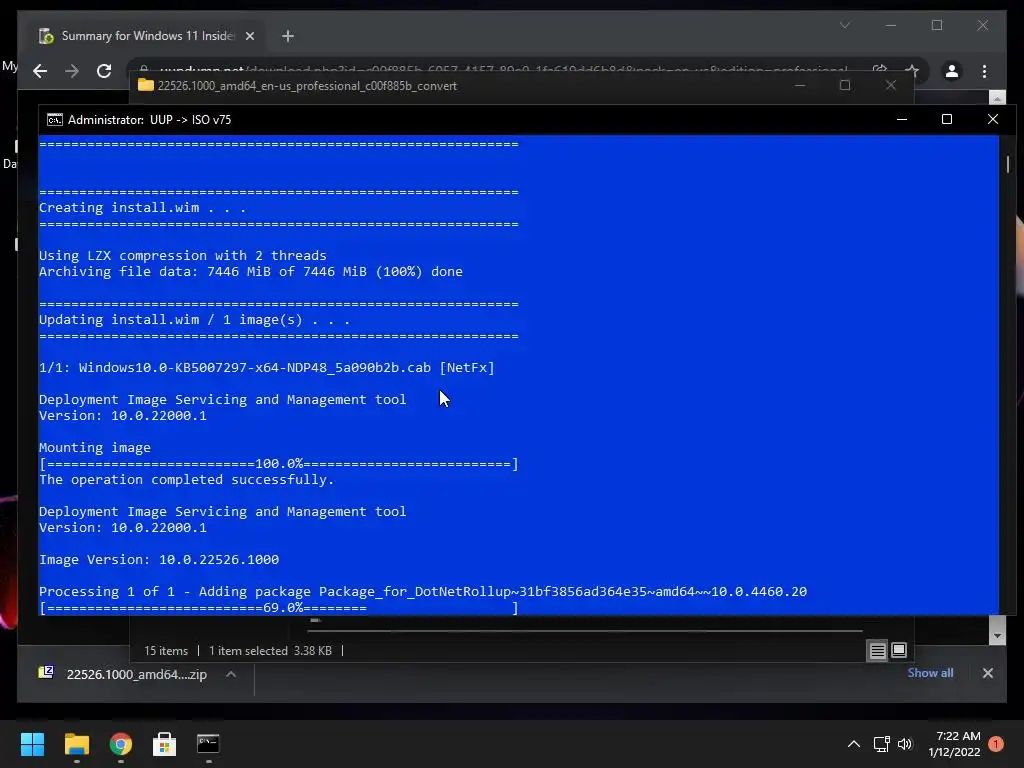Screen dimensions: 1024x768
Task: Click the Chrome page scrollbar down arrow
Action: (x=997, y=635)
